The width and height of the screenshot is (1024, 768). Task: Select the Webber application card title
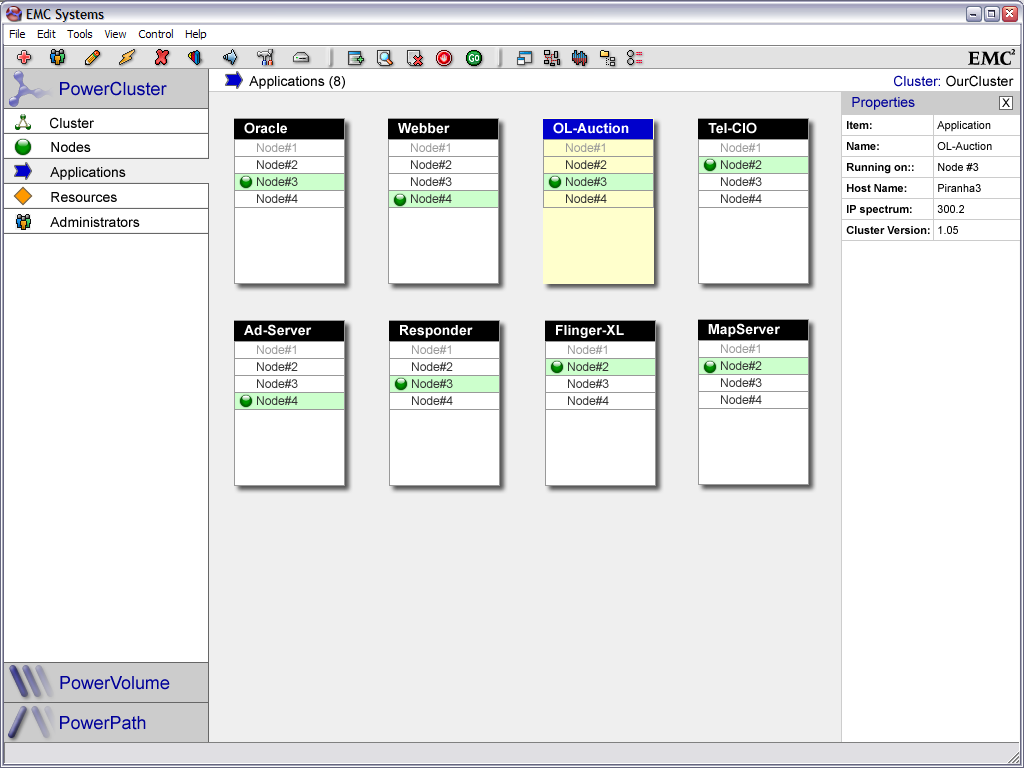coord(443,129)
